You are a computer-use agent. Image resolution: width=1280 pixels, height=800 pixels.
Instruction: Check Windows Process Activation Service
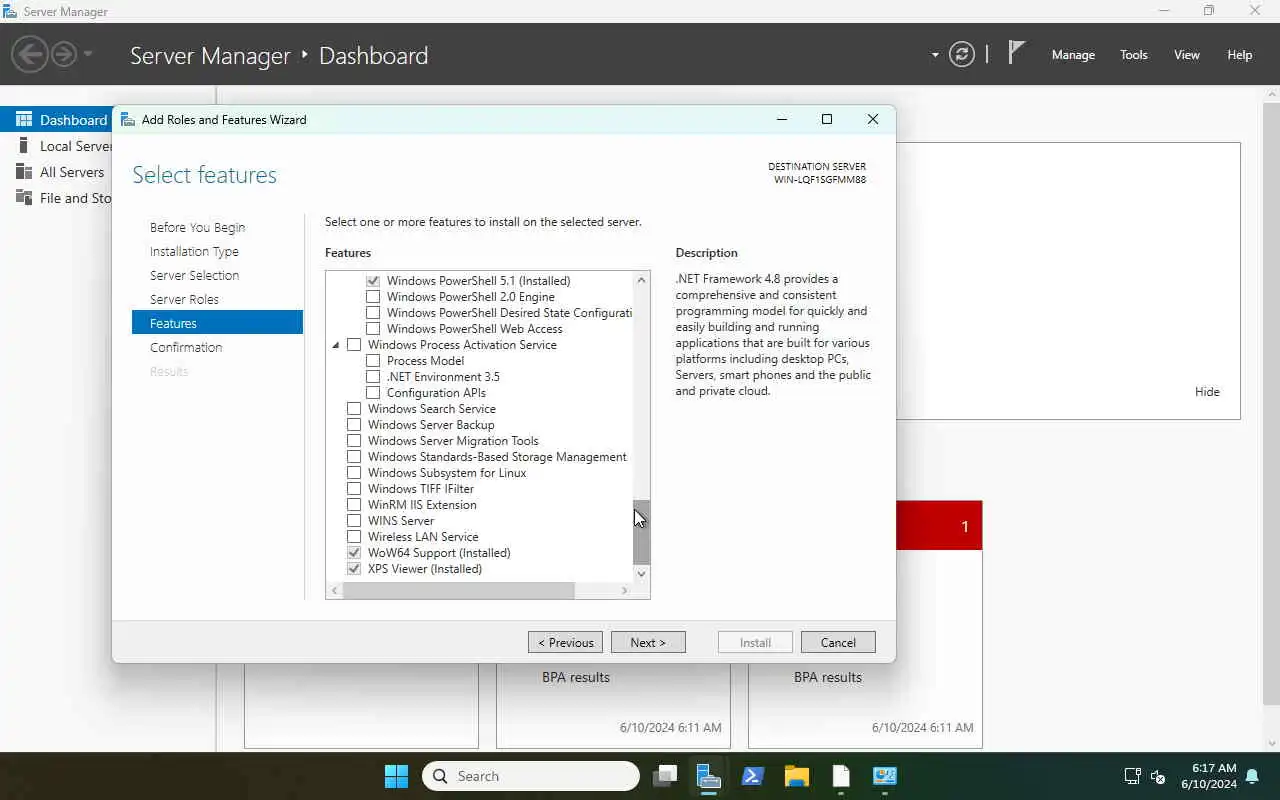[x=354, y=345]
